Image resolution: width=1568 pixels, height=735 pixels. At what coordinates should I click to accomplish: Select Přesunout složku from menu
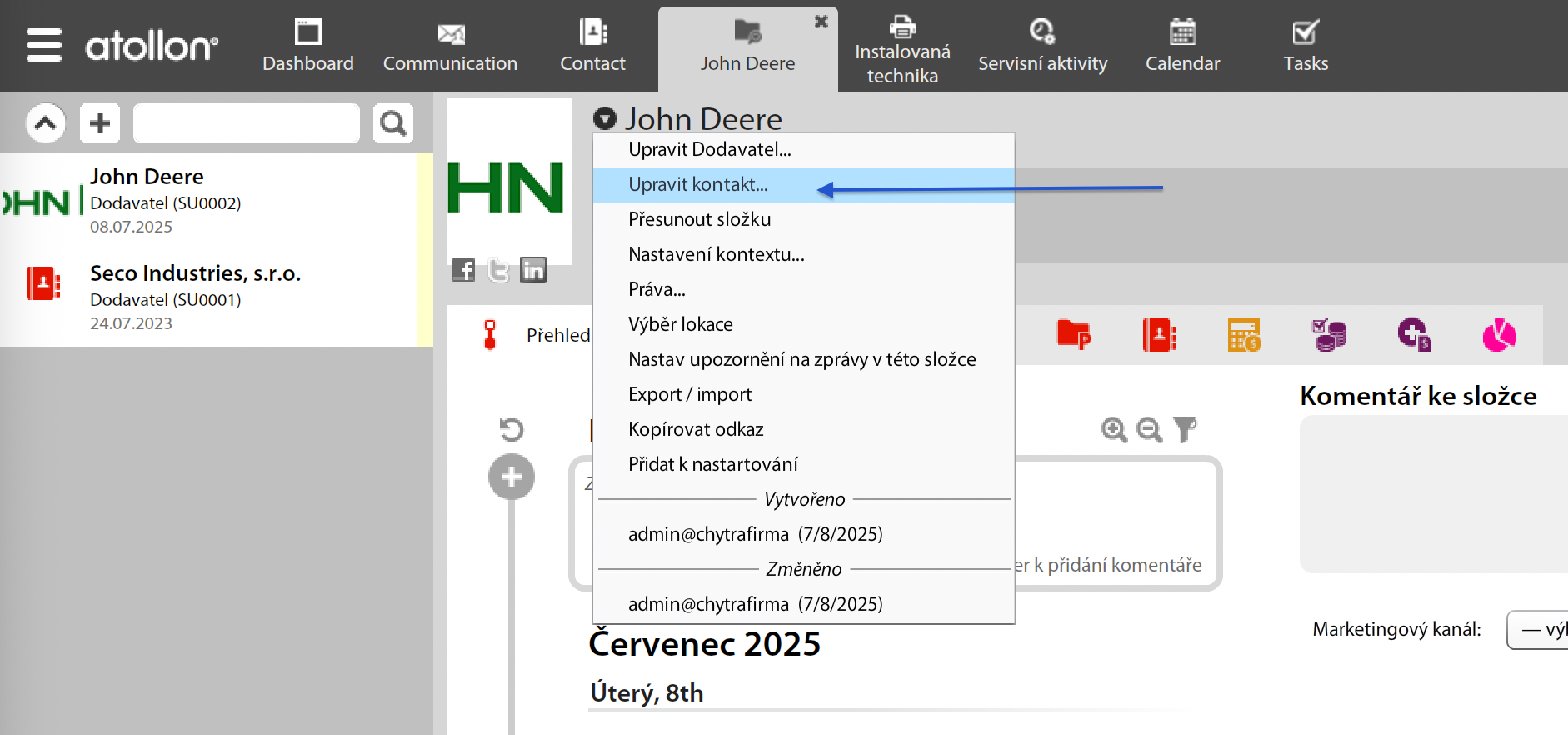pos(803,220)
